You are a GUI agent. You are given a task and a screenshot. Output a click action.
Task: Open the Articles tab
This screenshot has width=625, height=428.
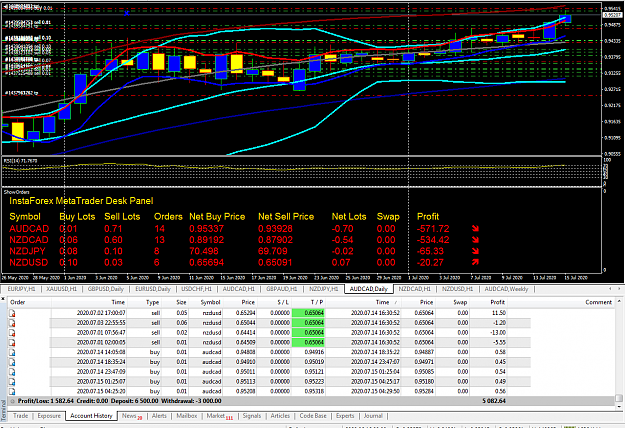[x=280, y=416]
